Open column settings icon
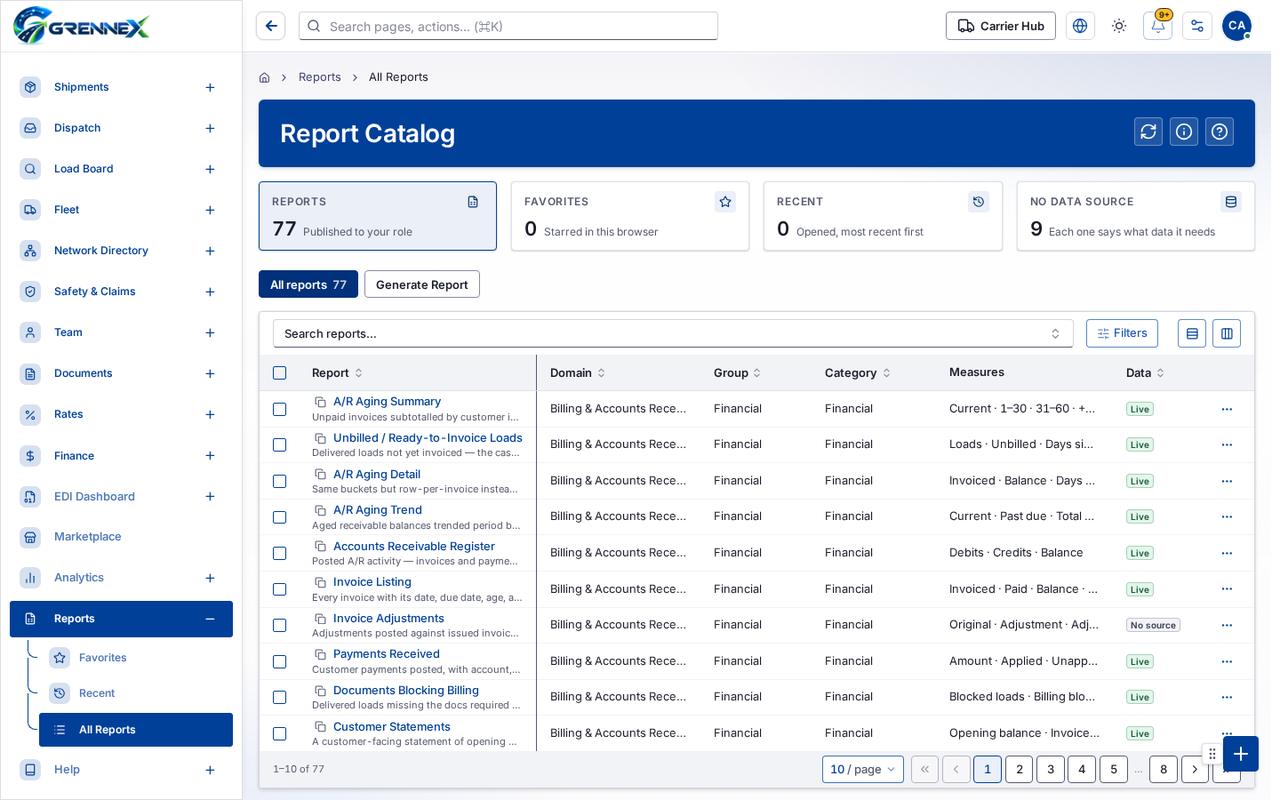1280x800 pixels. click(x=1227, y=333)
